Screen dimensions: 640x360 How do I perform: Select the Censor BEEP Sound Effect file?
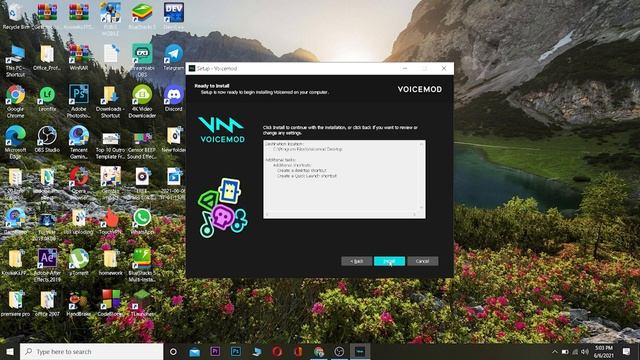tap(142, 145)
